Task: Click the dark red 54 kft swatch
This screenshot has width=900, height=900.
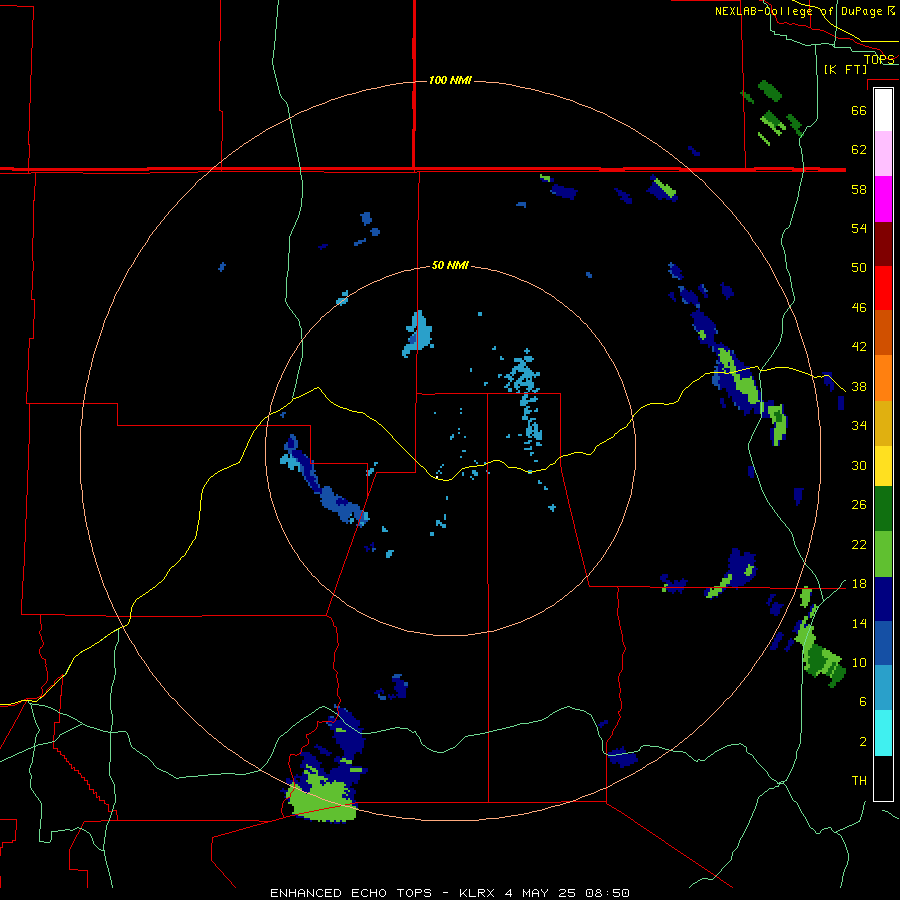Action: (883, 243)
